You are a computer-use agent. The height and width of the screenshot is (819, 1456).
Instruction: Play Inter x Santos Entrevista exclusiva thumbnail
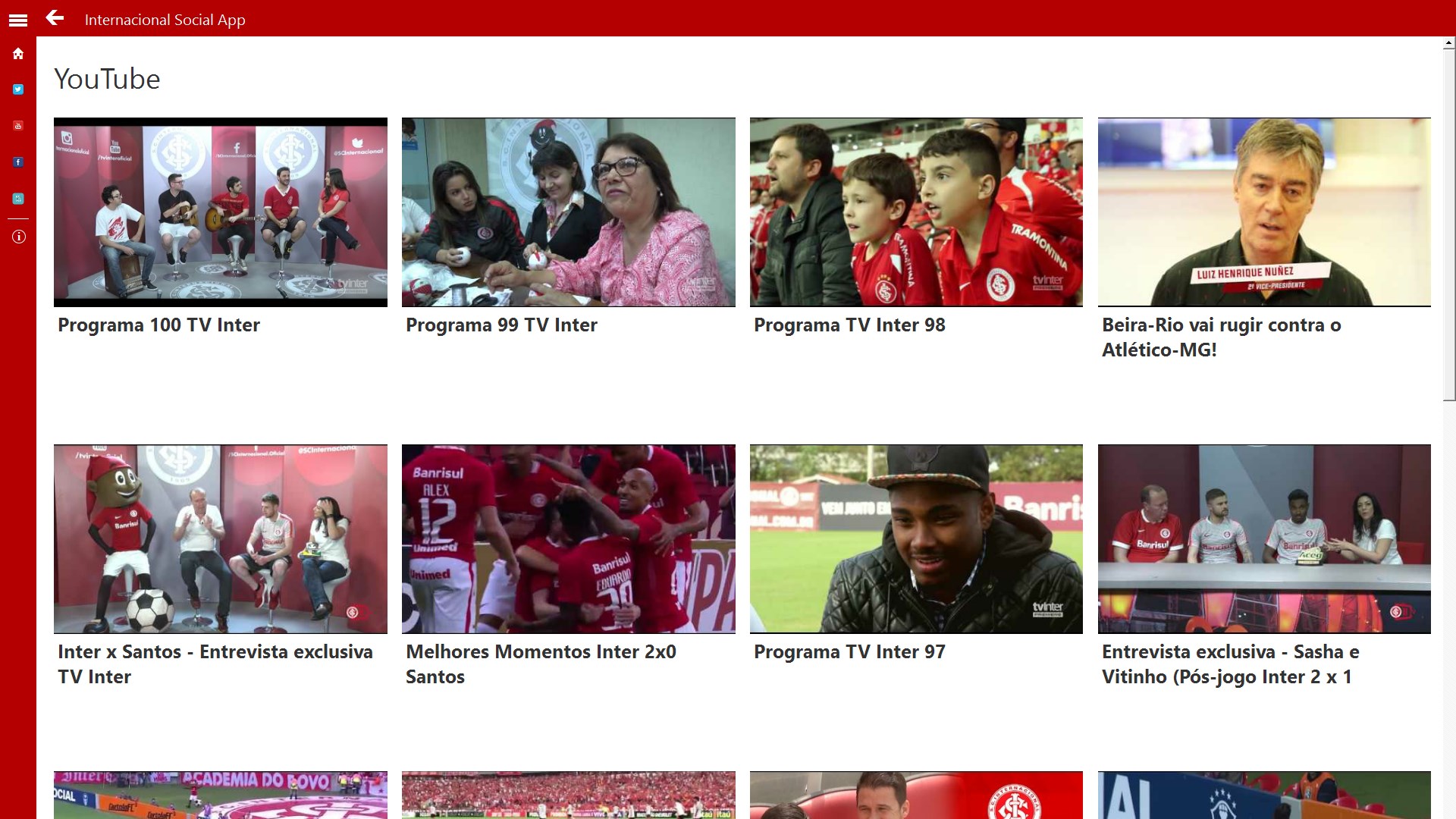pyautogui.click(x=220, y=538)
